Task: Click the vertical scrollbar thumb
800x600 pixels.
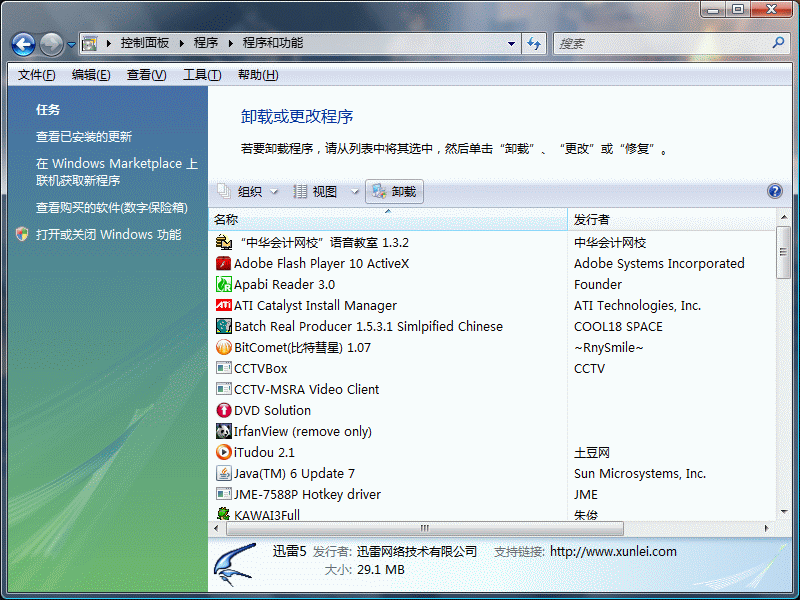Action: pos(783,253)
